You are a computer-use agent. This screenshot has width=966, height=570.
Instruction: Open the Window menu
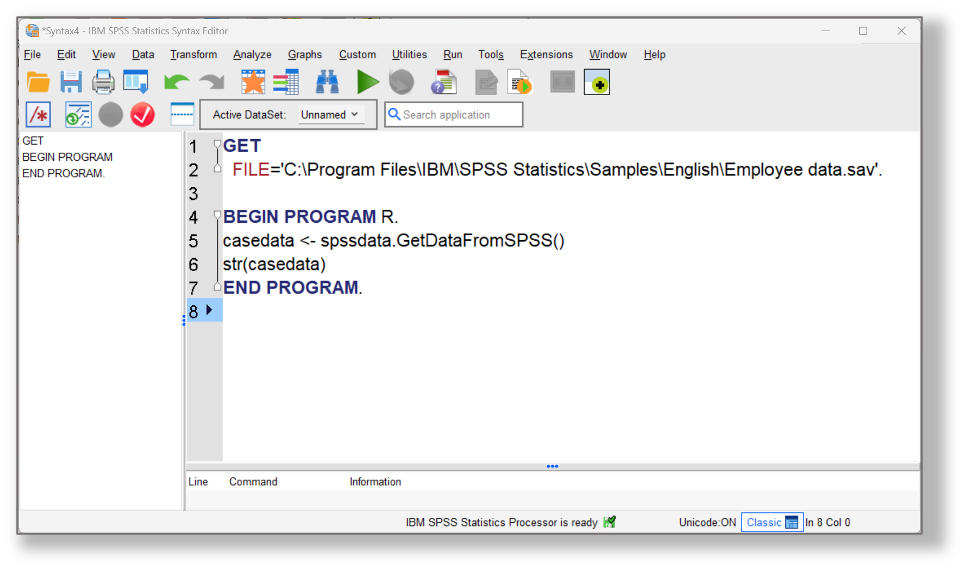[608, 54]
